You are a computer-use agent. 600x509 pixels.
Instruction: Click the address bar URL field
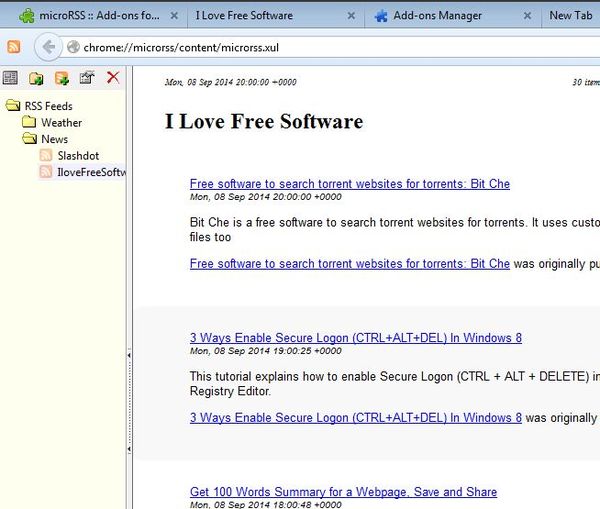330,47
